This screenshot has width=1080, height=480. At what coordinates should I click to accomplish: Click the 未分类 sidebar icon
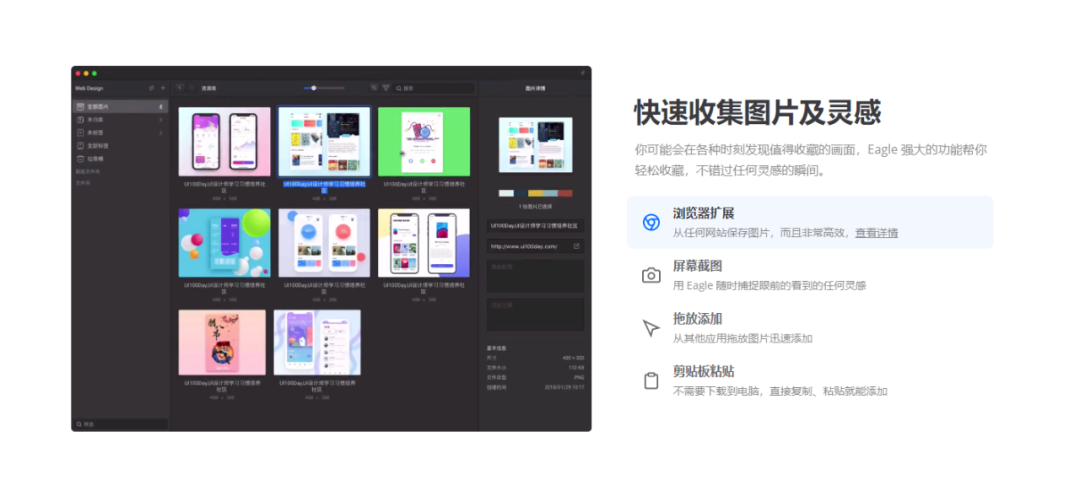80,120
